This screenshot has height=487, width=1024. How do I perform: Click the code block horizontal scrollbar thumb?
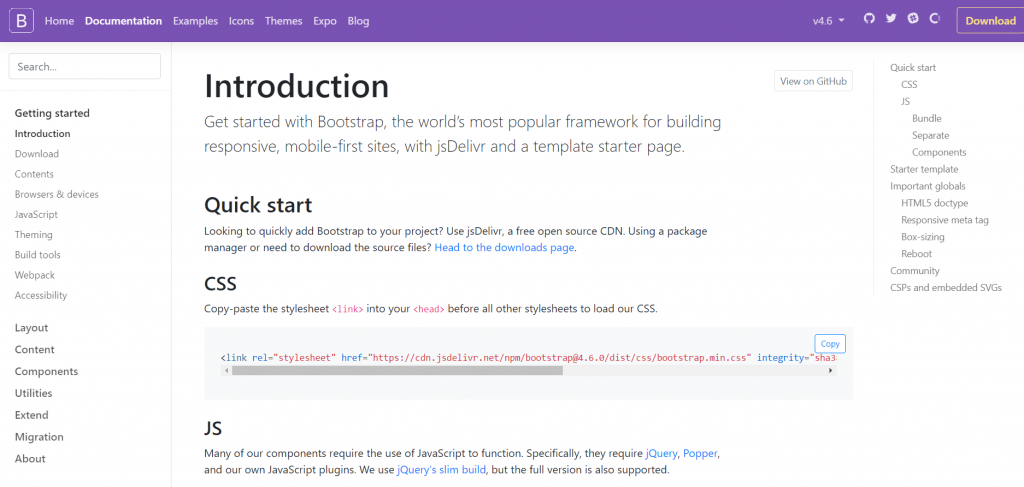[x=397, y=371]
